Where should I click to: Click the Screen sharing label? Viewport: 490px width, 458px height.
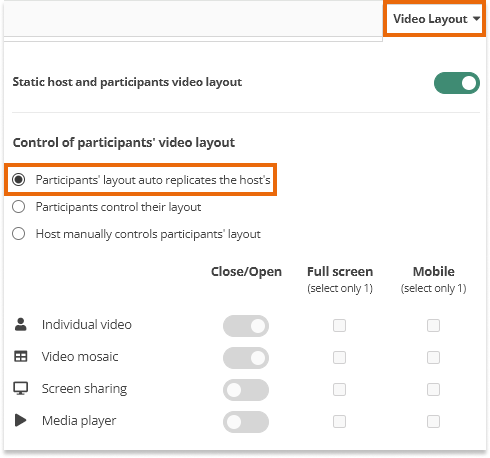tap(84, 389)
